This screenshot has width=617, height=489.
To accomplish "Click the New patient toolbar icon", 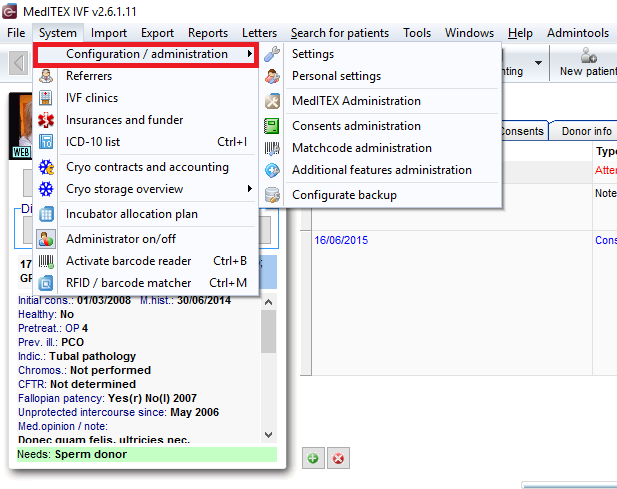I will click(589, 56).
